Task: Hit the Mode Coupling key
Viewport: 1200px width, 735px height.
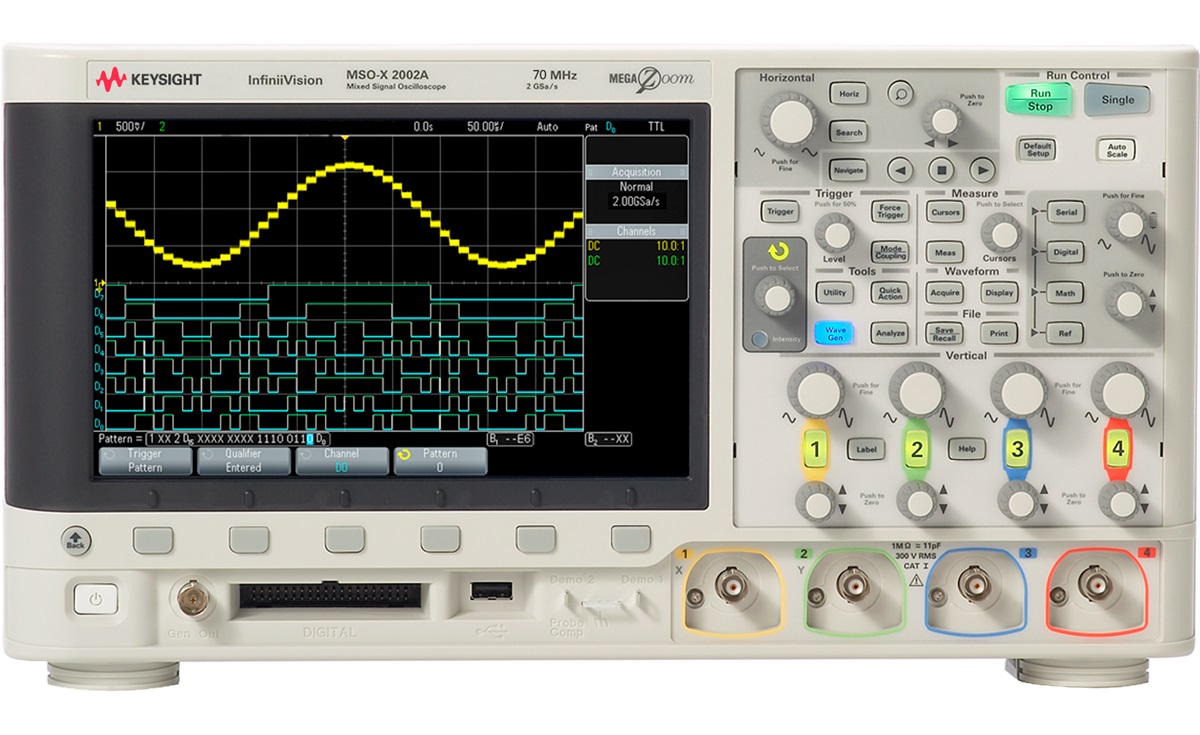Action: [x=889, y=252]
